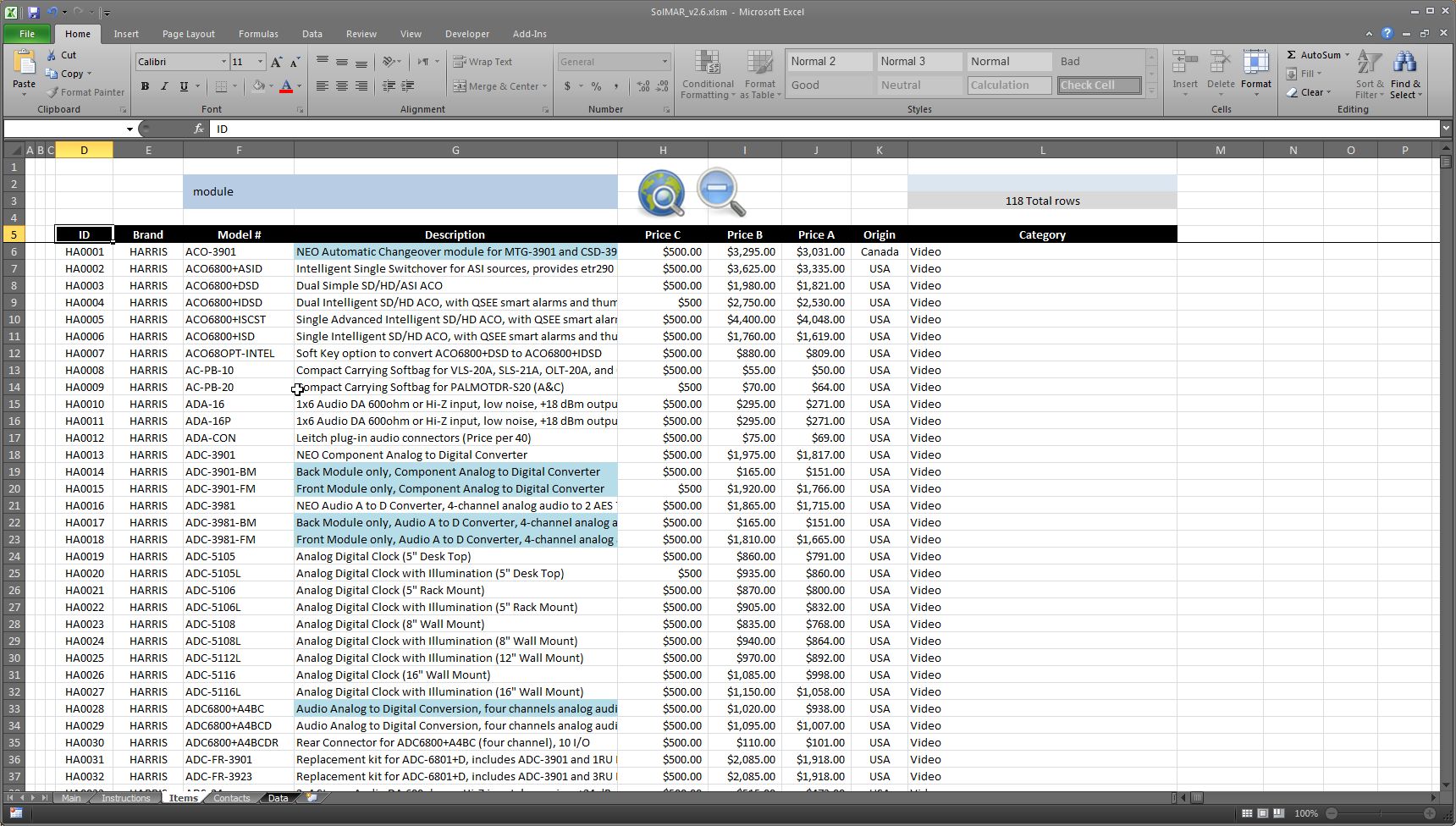Click the Orientation text angle icon
1456x826 pixels.
(389, 62)
